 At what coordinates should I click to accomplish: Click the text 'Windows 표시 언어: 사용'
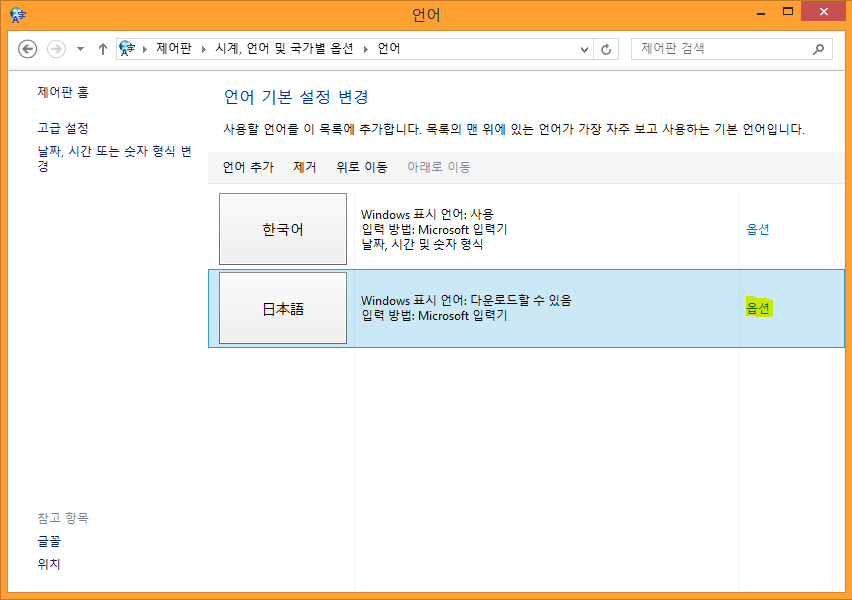[x=427, y=214]
